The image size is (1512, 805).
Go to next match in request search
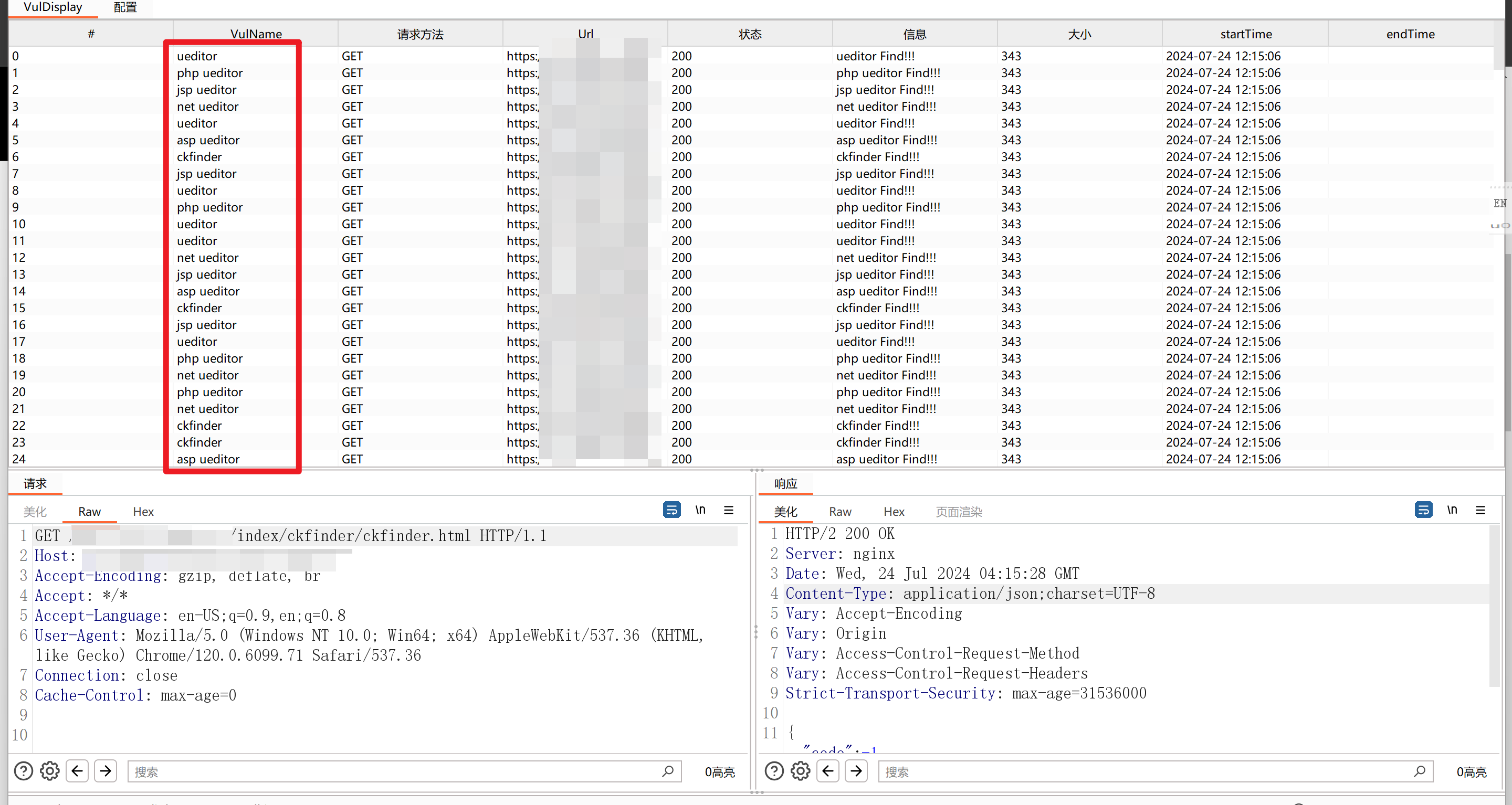(x=106, y=771)
